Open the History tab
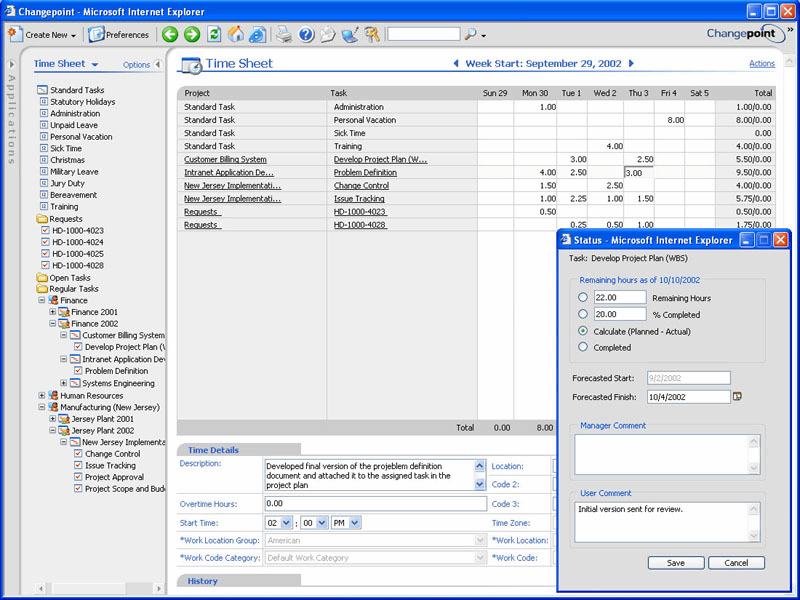 tap(202, 581)
